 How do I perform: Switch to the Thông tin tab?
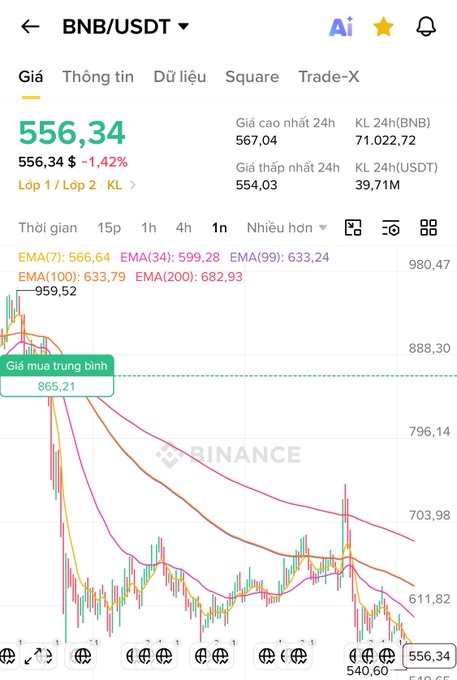(x=98, y=77)
